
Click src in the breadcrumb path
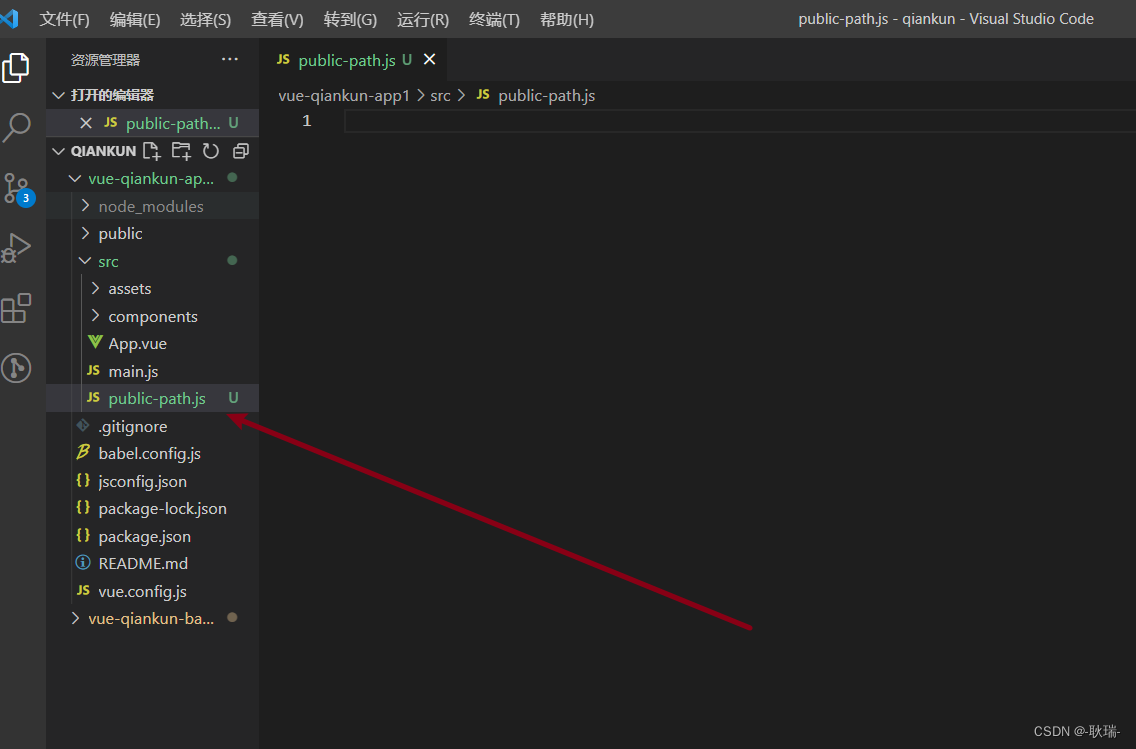(440, 96)
